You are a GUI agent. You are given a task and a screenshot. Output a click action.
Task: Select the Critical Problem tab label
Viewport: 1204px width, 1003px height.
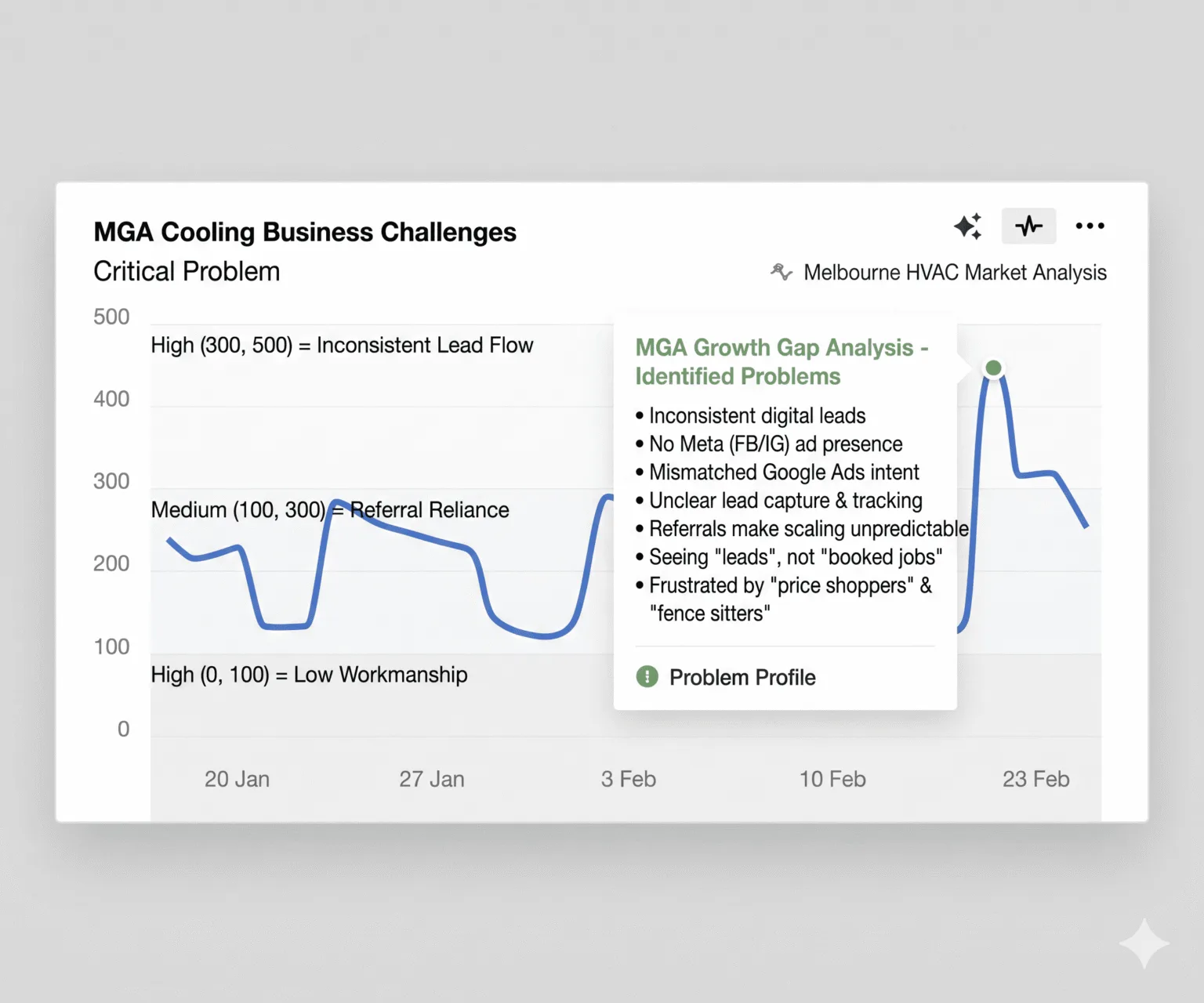(x=187, y=270)
